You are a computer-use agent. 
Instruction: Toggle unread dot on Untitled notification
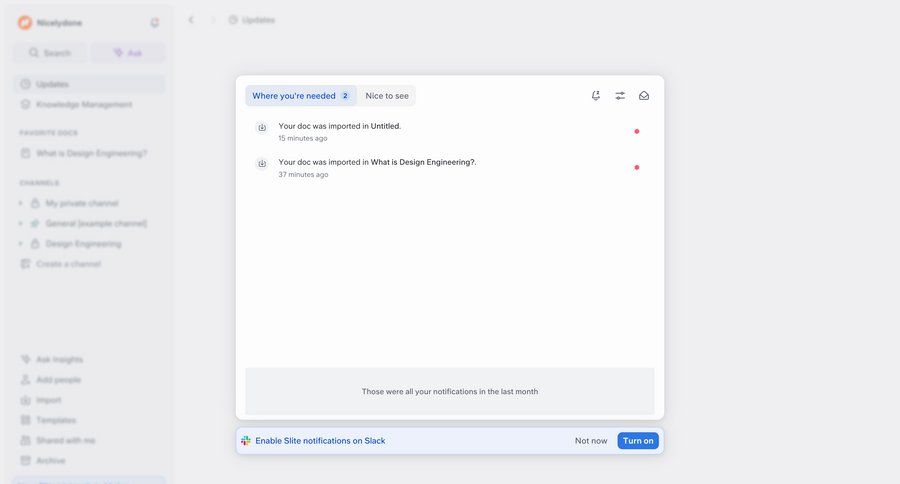(636, 131)
